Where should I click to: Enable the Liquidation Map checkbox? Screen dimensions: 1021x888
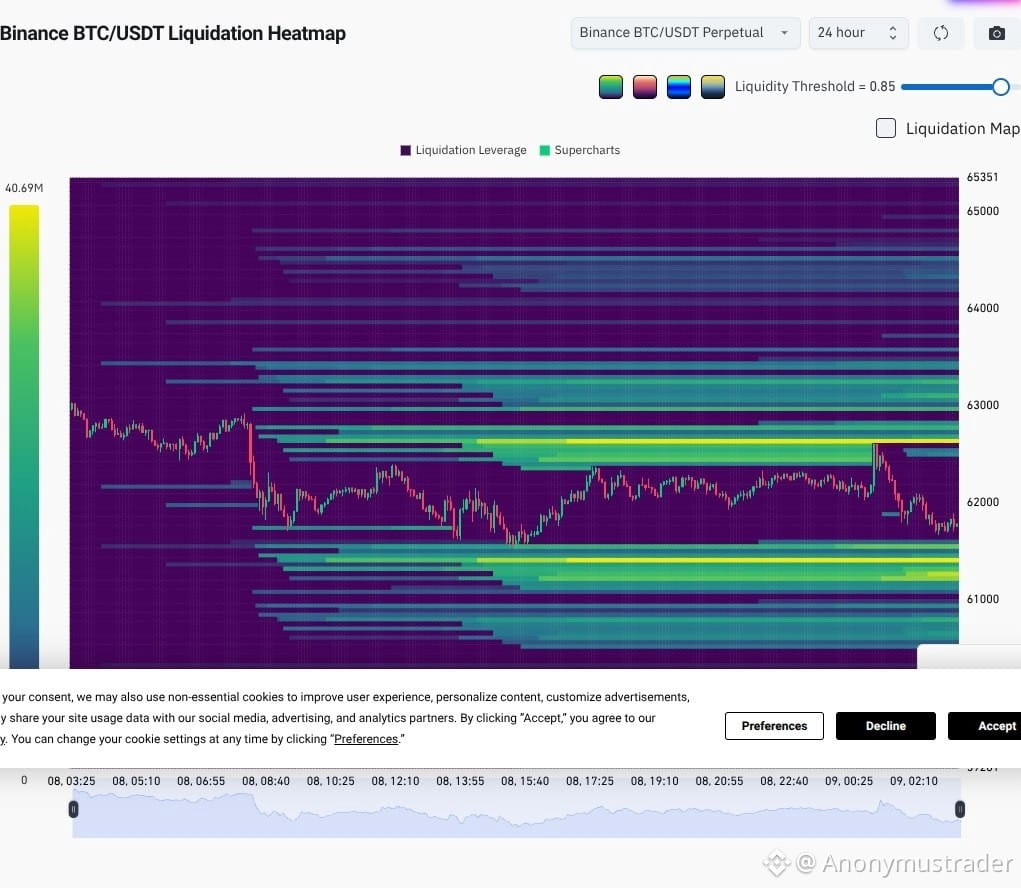[x=886, y=128]
